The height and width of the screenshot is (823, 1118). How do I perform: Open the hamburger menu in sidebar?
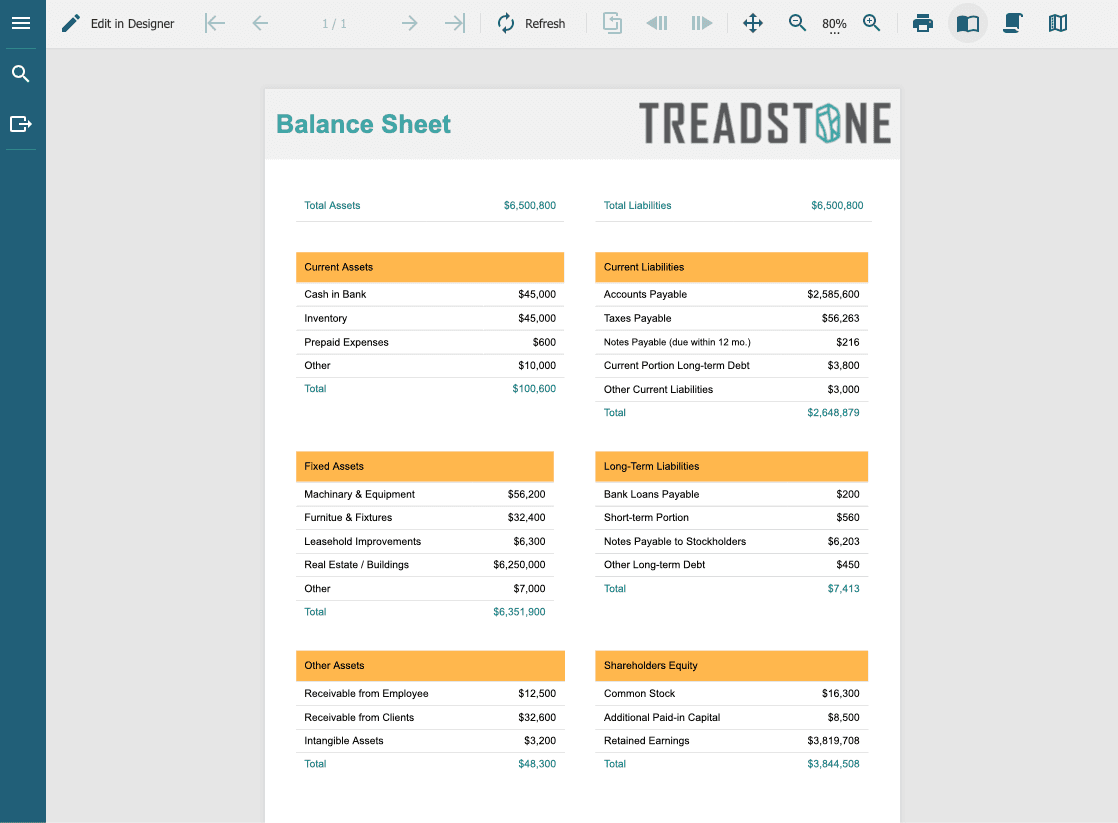pos(21,24)
